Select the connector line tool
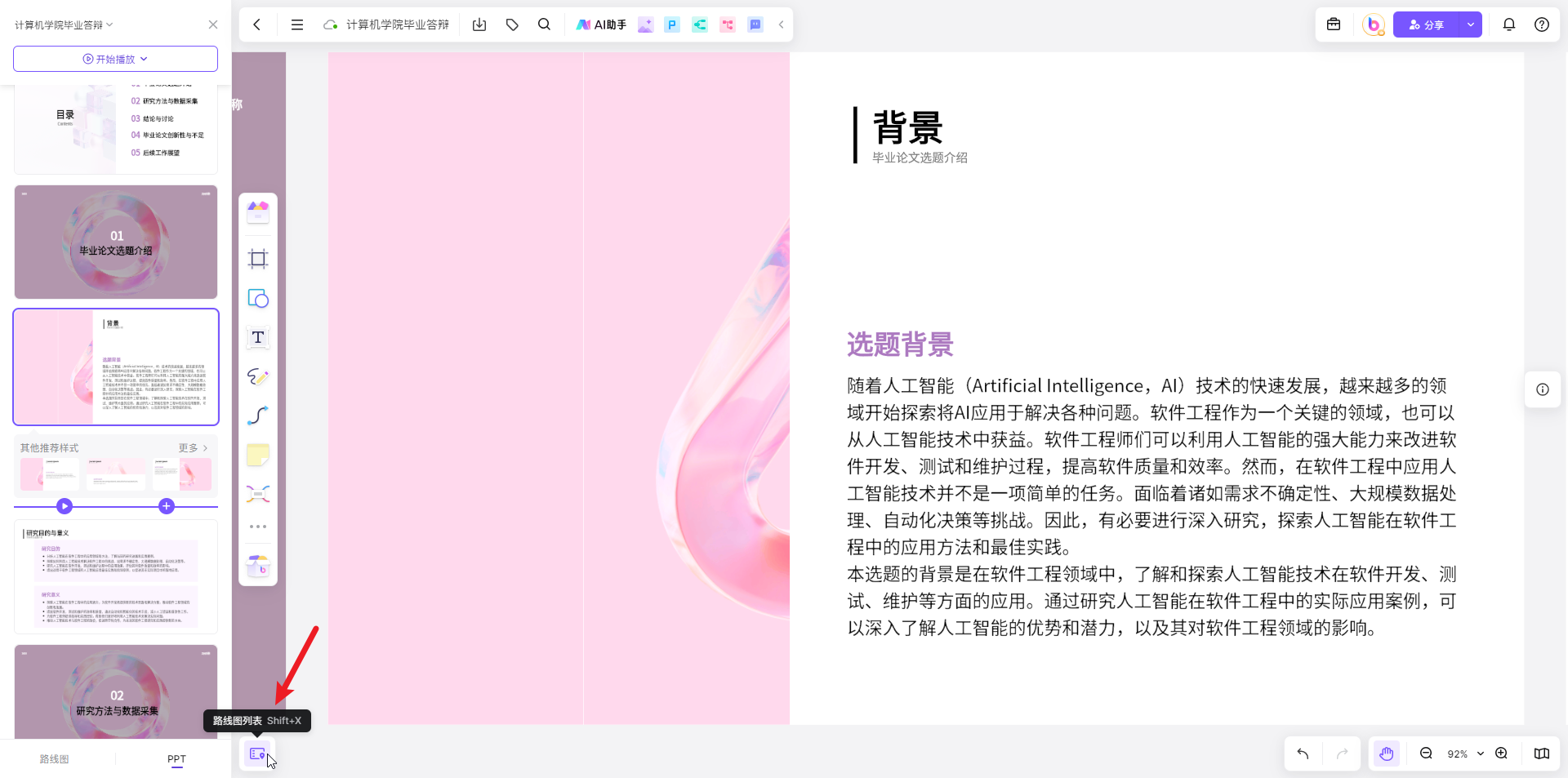 point(258,416)
